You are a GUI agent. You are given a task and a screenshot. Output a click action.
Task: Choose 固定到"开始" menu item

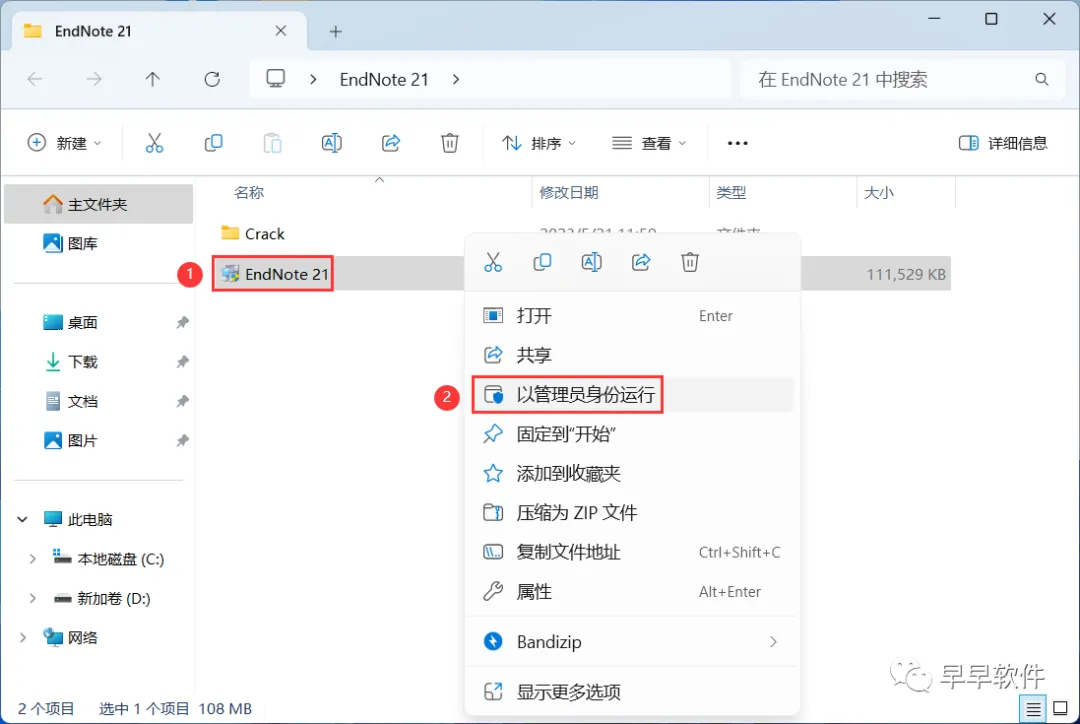point(632,434)
